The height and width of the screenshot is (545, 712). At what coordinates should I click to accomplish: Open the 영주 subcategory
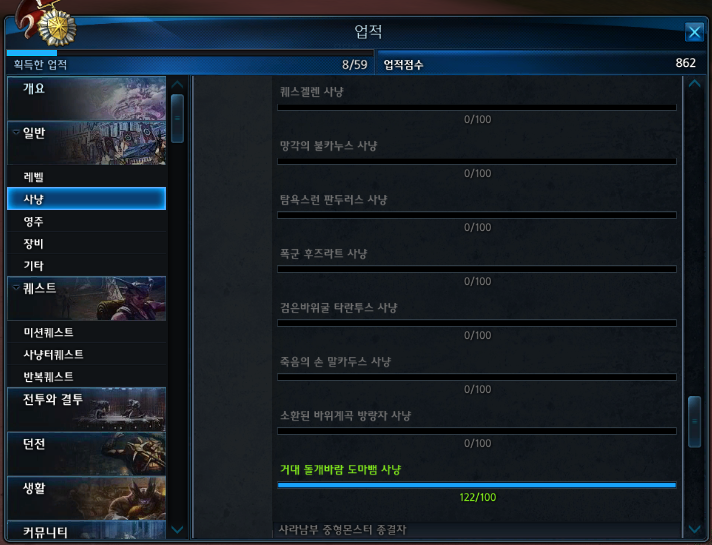[87, 221]
